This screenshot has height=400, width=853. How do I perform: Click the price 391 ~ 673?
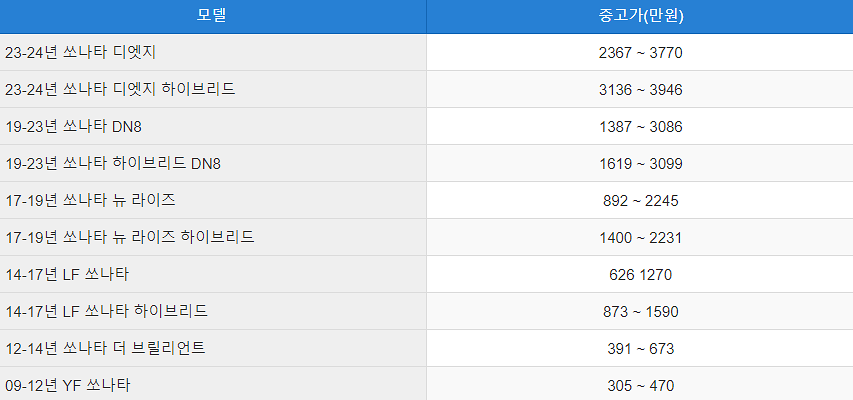click(x=640, y=349)
